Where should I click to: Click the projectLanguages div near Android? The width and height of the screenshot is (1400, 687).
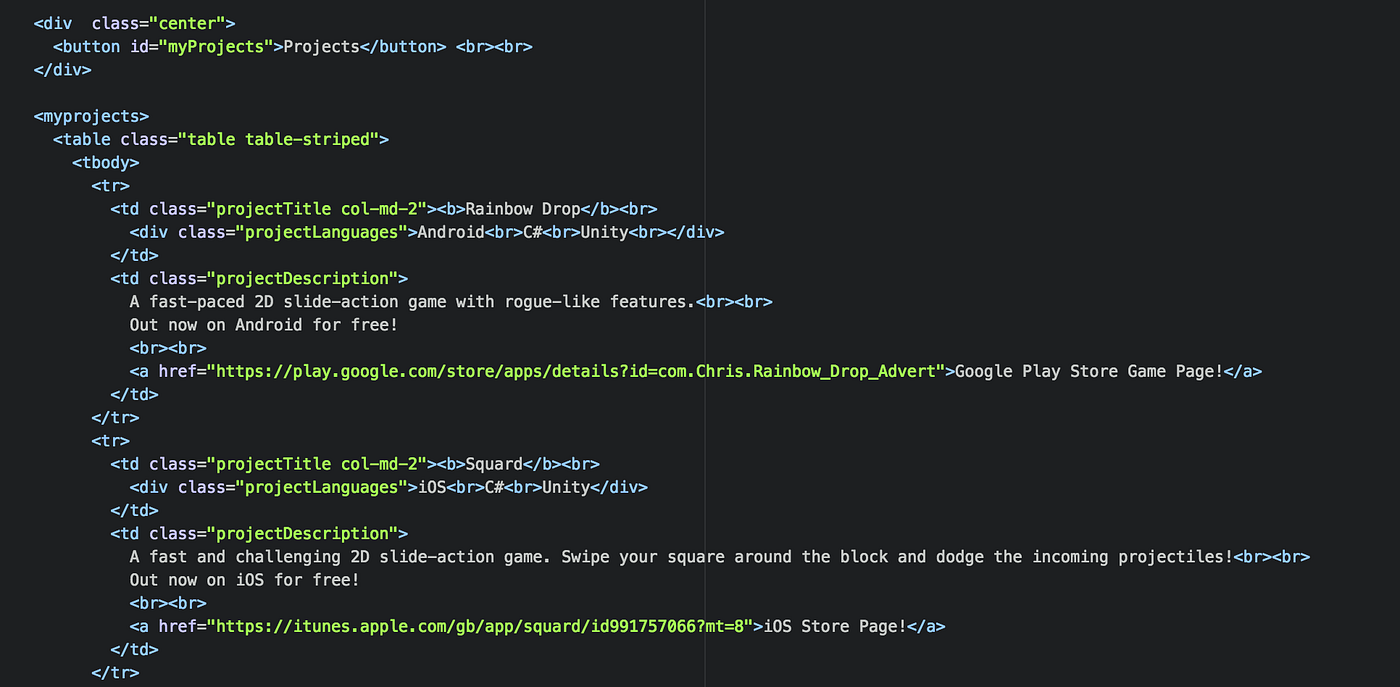point(272,231)
